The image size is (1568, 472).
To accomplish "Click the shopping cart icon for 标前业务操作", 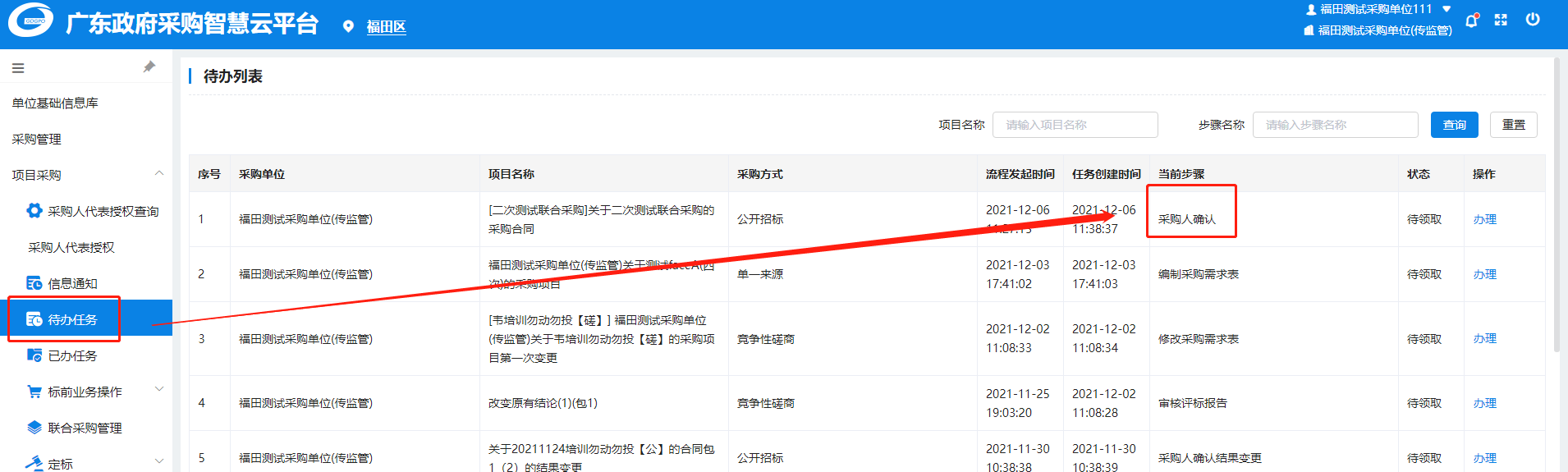I will coord(34,392).
